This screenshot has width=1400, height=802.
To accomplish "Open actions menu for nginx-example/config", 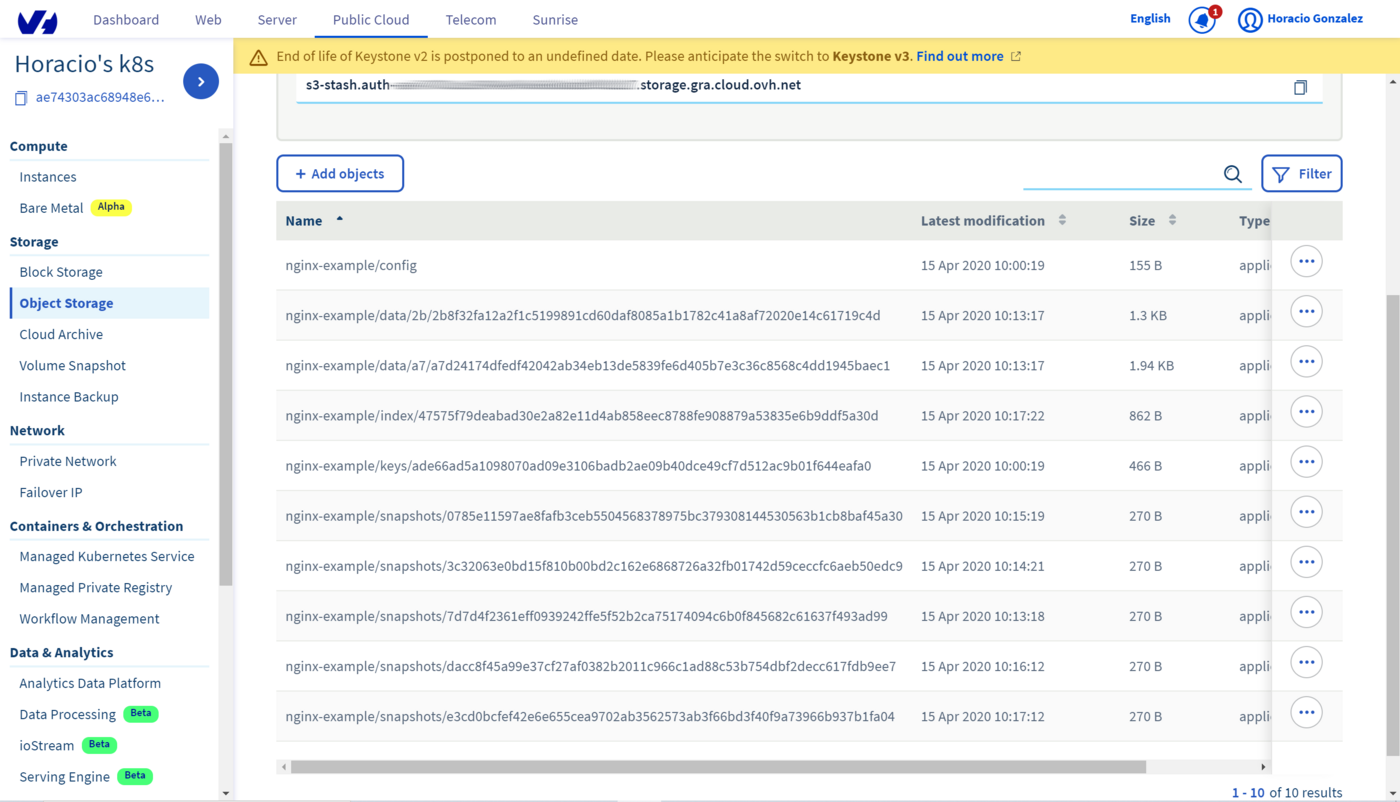I will click(x=1306, y=261).
